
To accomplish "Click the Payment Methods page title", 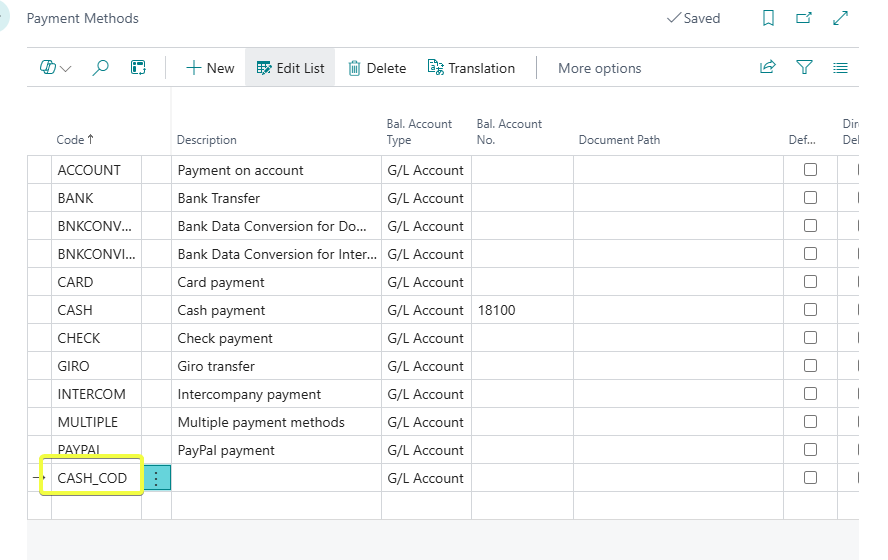I will (x=83, y=18).
